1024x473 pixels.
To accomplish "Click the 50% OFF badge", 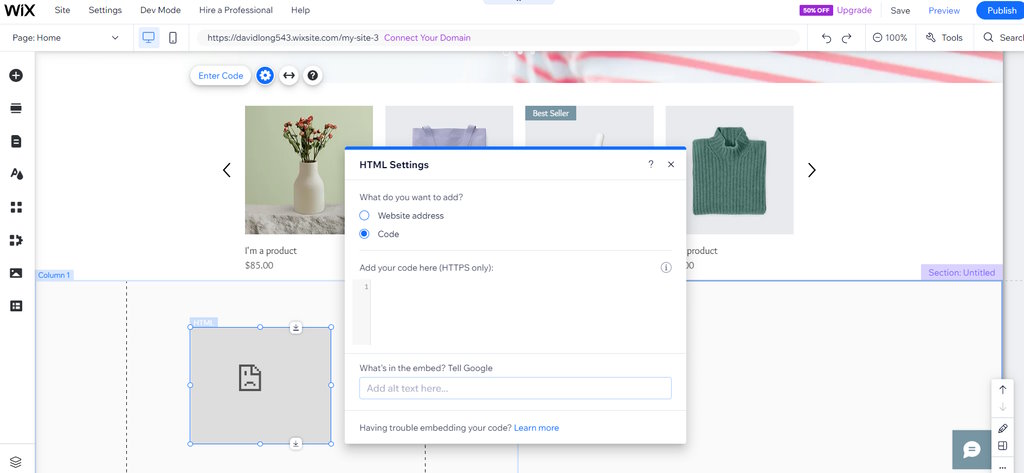I will (816, 10).
